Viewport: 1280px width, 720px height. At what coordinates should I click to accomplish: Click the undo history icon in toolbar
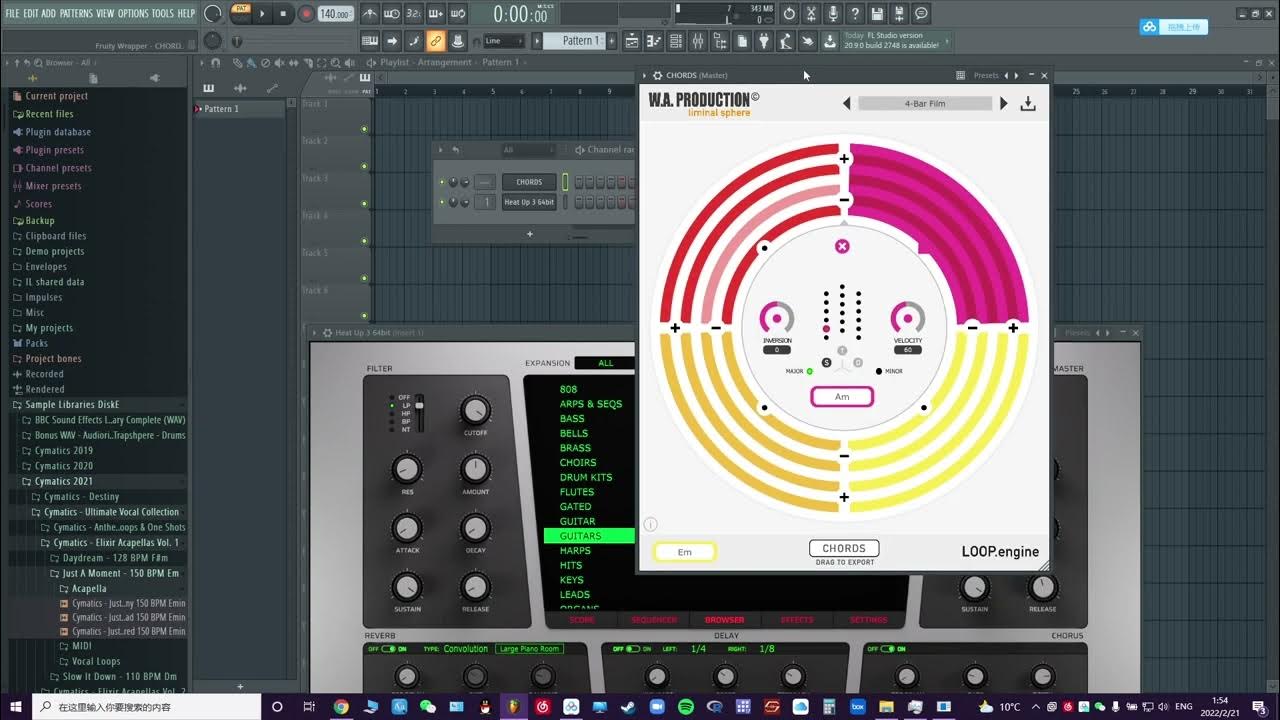[789, 14]
